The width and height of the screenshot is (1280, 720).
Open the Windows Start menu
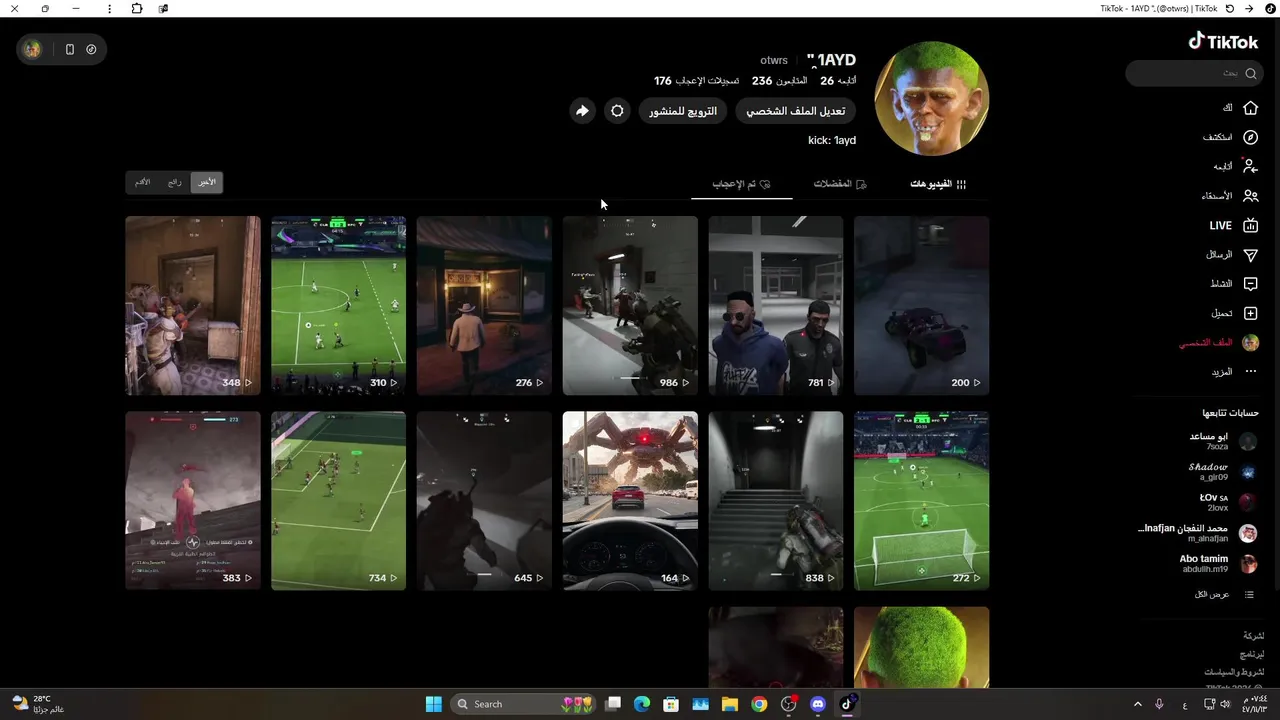433,704
